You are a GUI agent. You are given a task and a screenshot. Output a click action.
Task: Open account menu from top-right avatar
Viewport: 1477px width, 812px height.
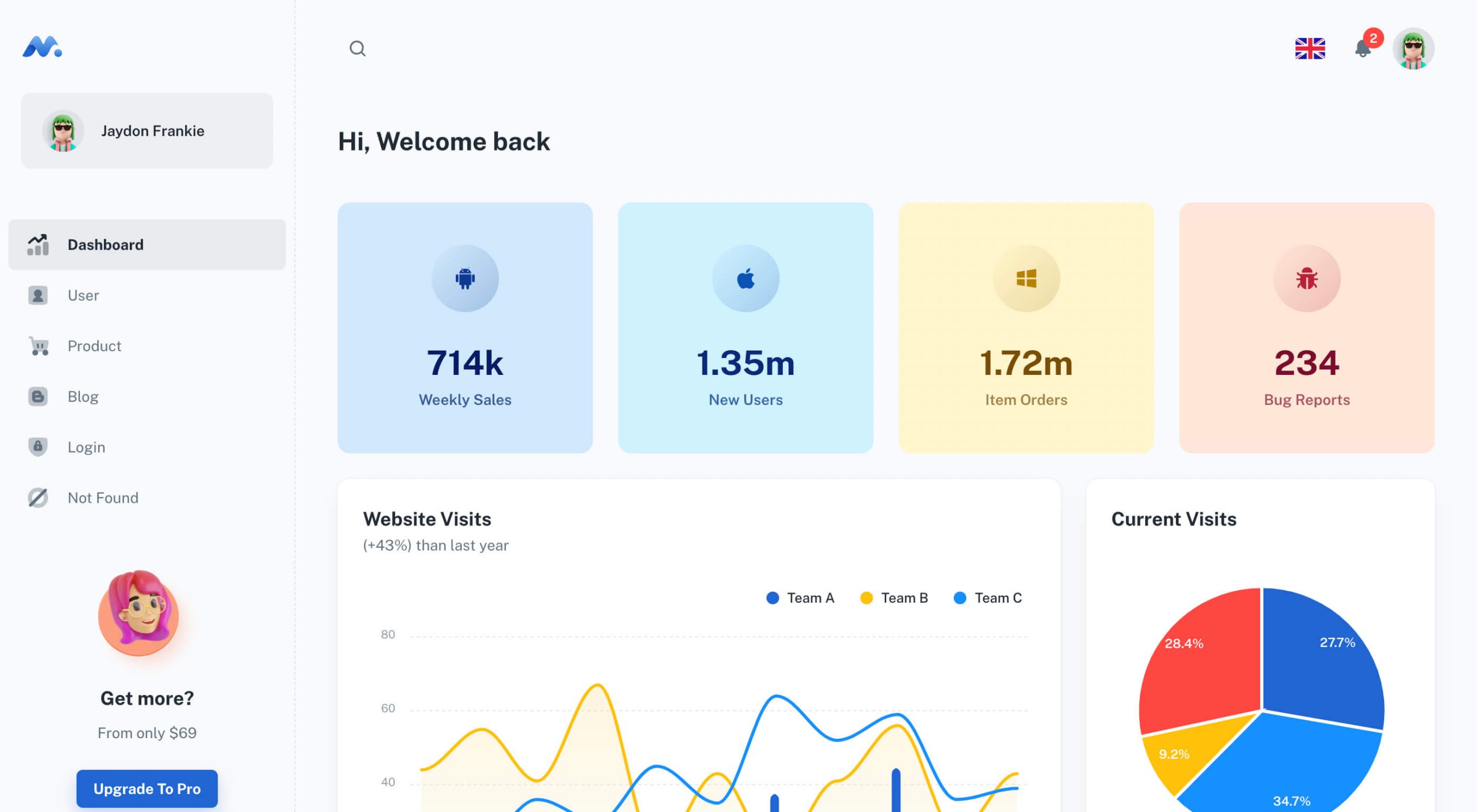click(x=1413, y=48)
